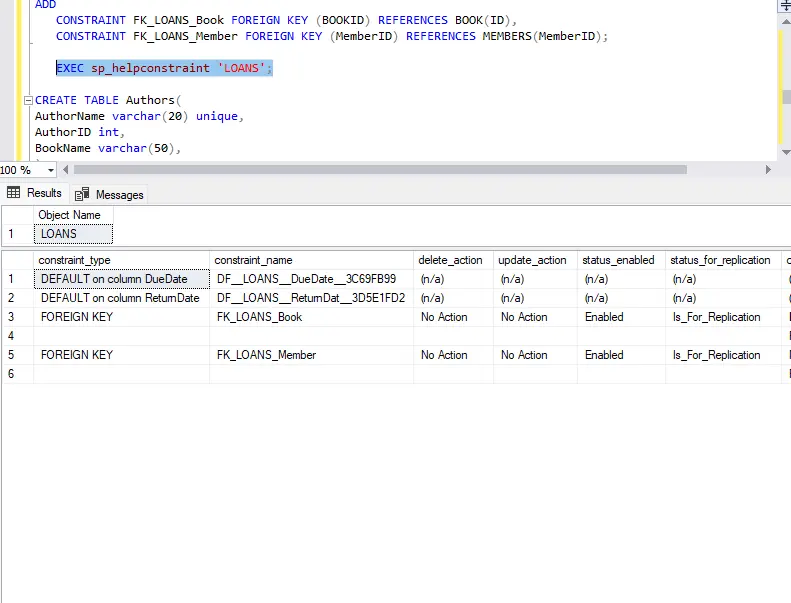Select update_action No Action for FK_LOANS_Member
This screenshot has height=603, width=791.
pos(535,355)
